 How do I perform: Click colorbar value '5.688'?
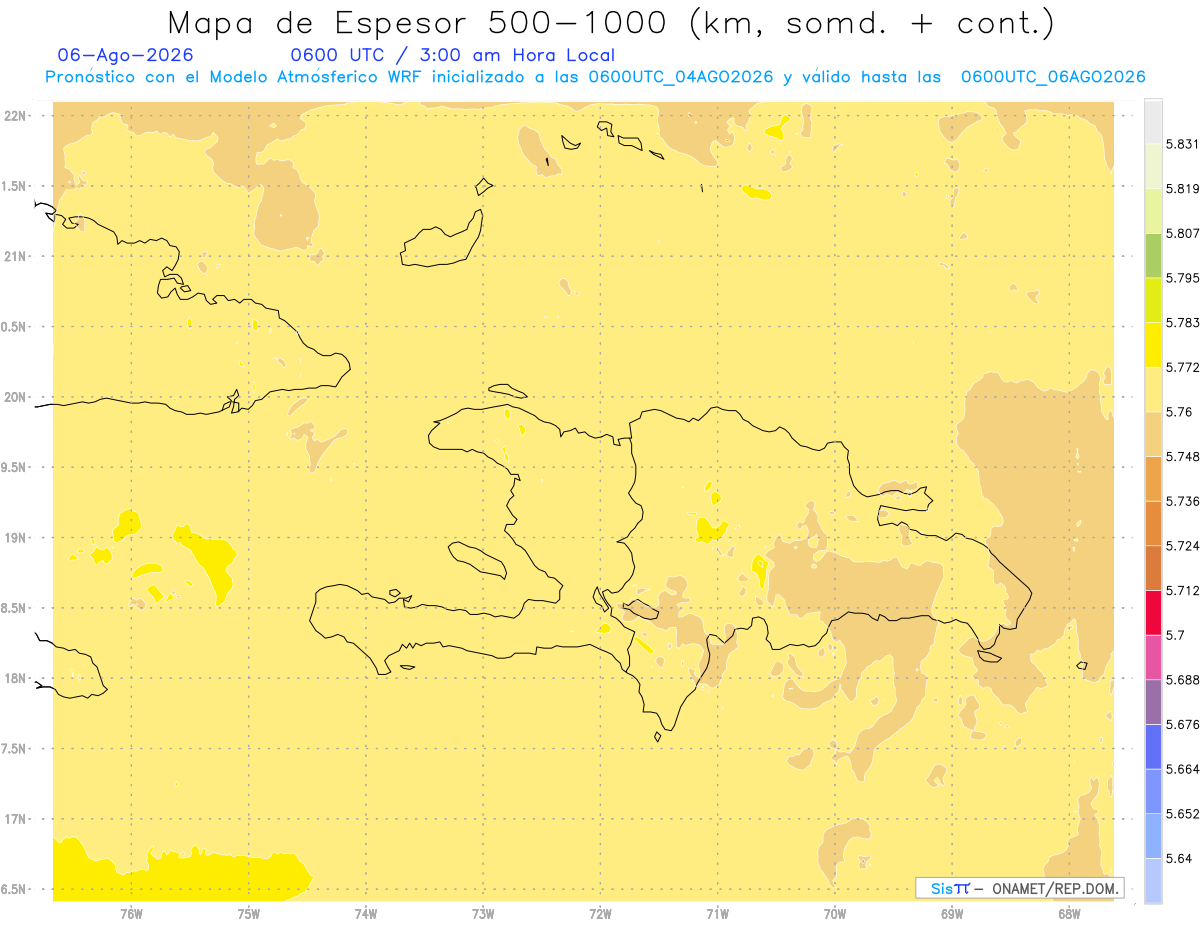point(1182,680)
